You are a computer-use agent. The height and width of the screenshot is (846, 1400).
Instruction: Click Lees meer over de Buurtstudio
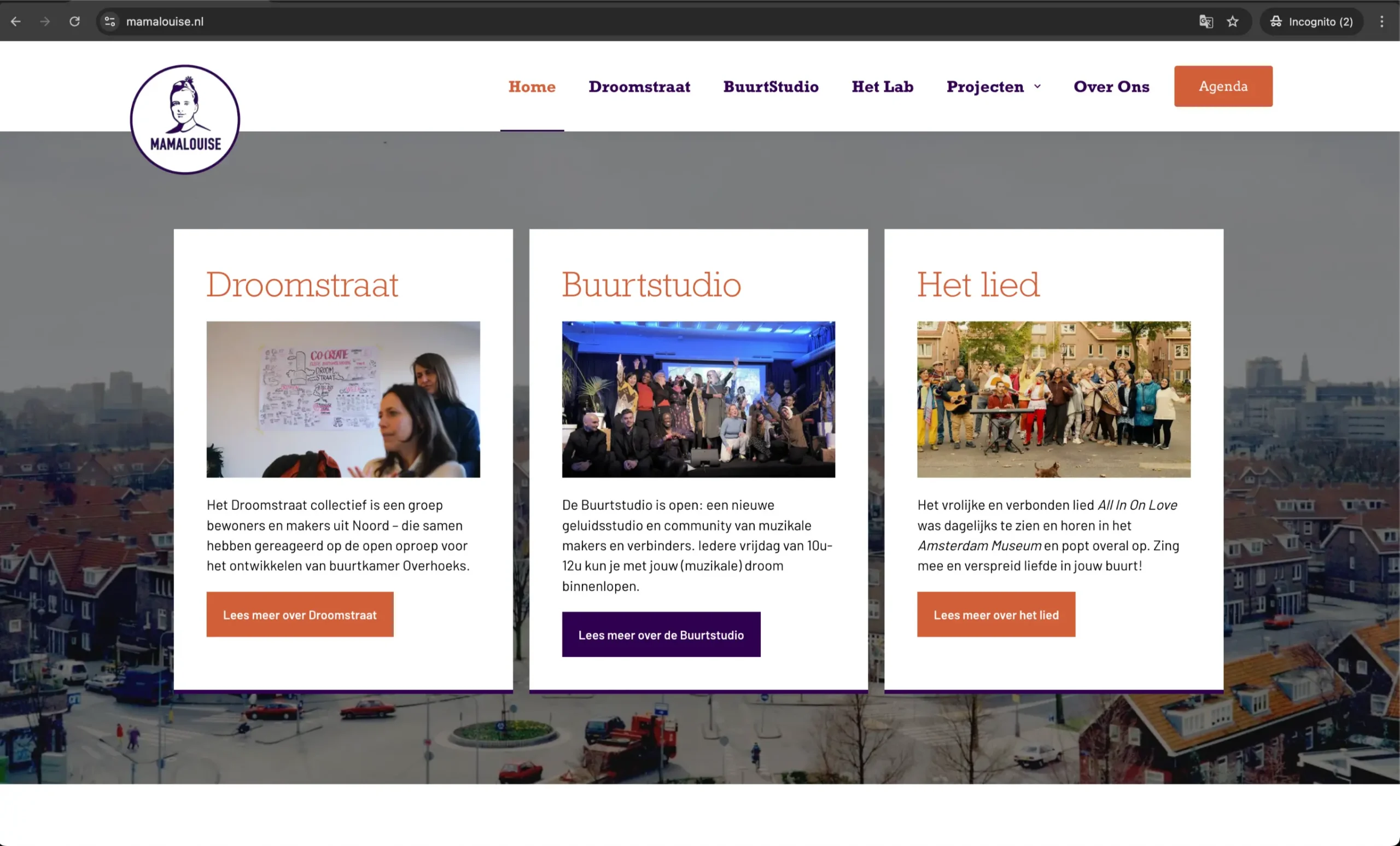pos(661,635)
